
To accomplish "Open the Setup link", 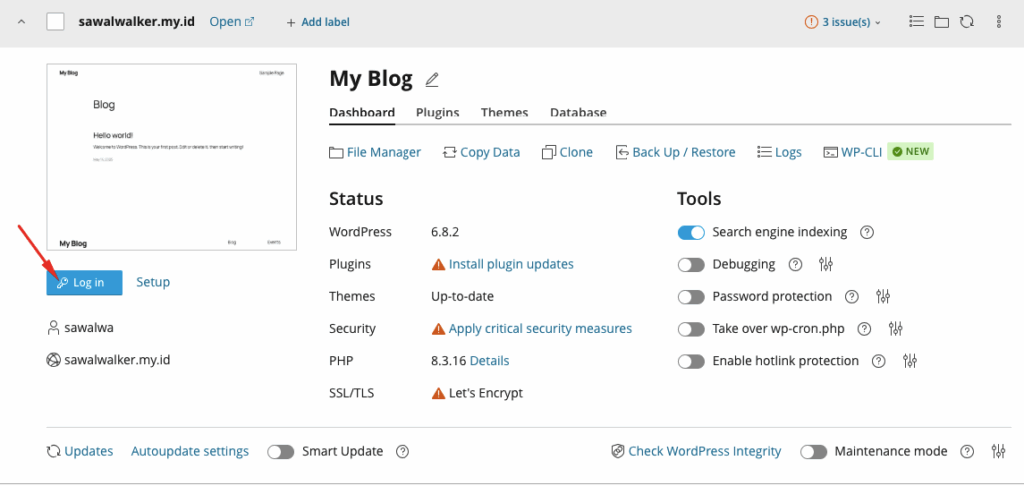I will pos(153,282).
